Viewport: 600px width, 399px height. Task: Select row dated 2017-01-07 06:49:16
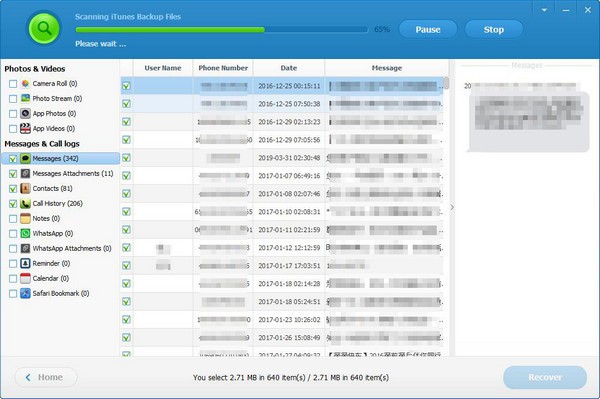coord(282,176)
